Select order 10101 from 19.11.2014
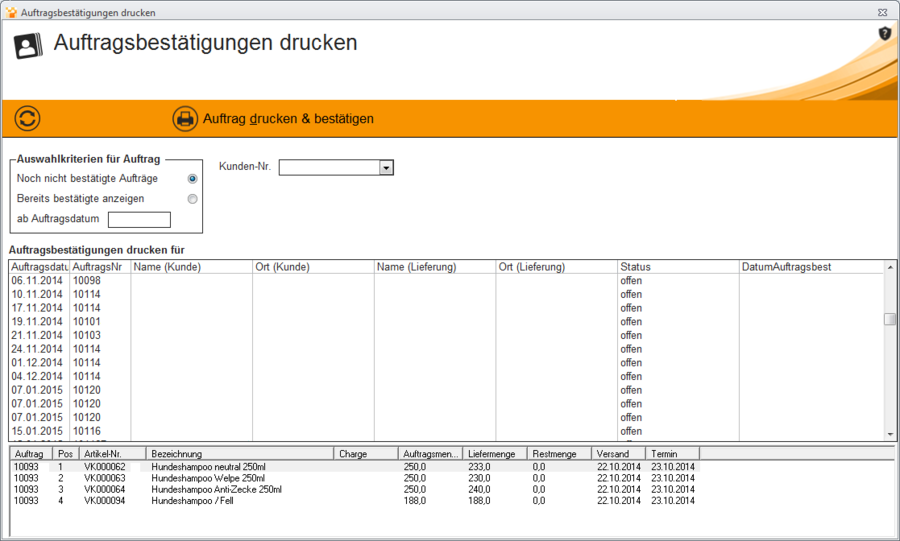 [446, 322]
